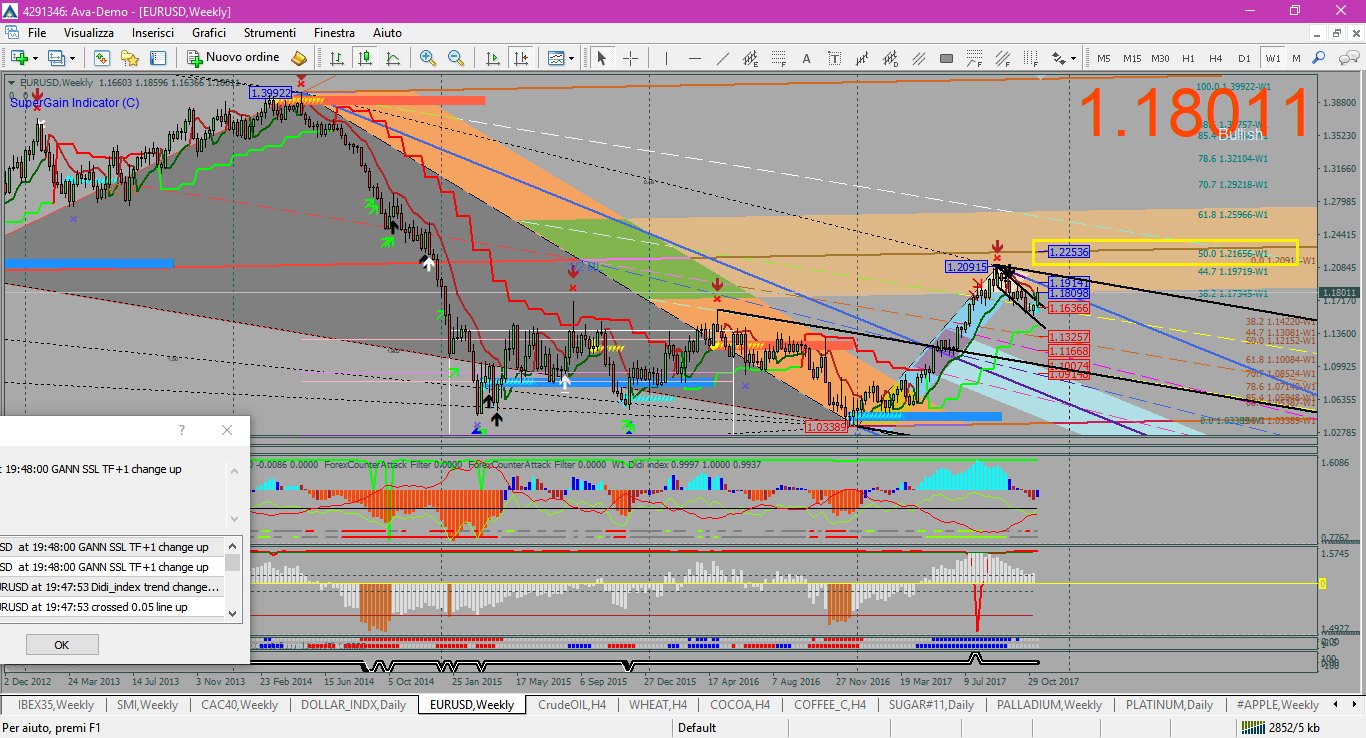The width and height of the screenshot is (1366, 738).
Task: Click down arrow of alert list scrollbar
Action: [233, 612]
